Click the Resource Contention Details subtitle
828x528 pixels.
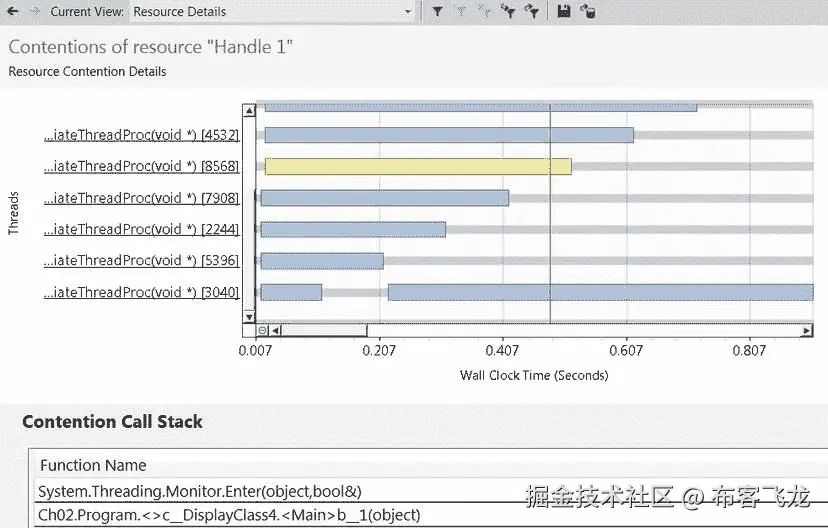[x=87, y=71]
